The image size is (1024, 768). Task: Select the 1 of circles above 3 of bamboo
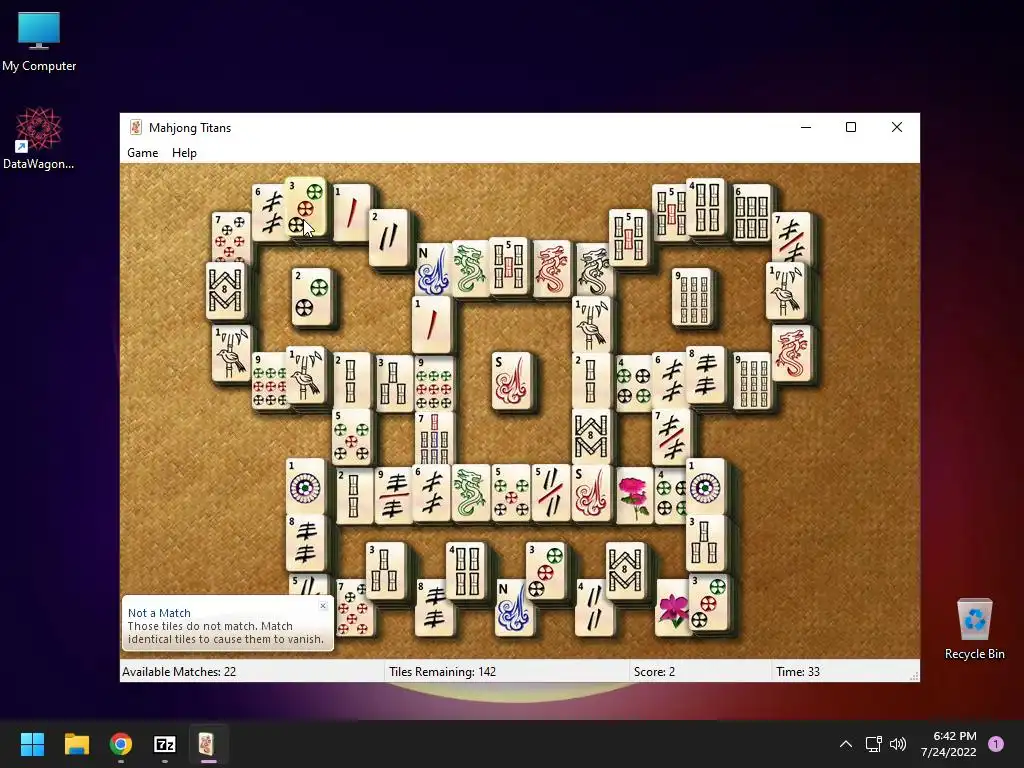(705, 487)
